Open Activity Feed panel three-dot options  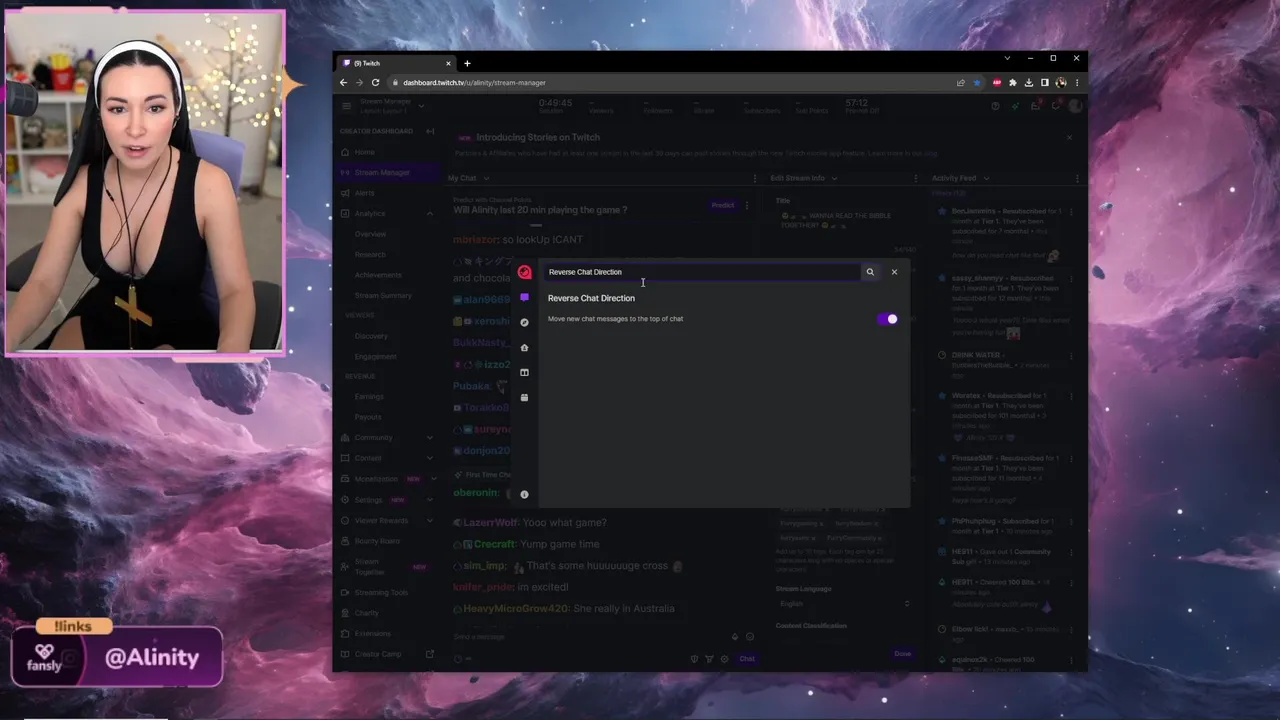pos(1077,178)
